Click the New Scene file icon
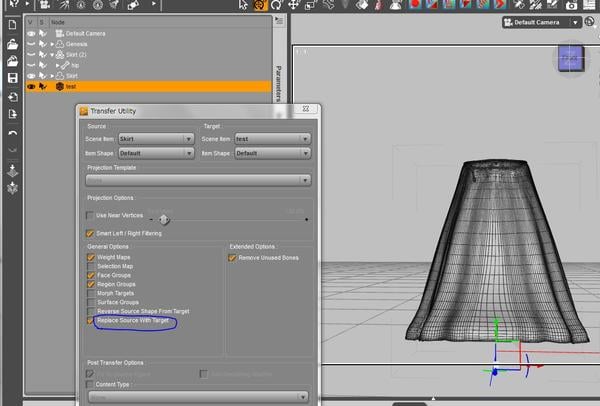 coord(12,25)
